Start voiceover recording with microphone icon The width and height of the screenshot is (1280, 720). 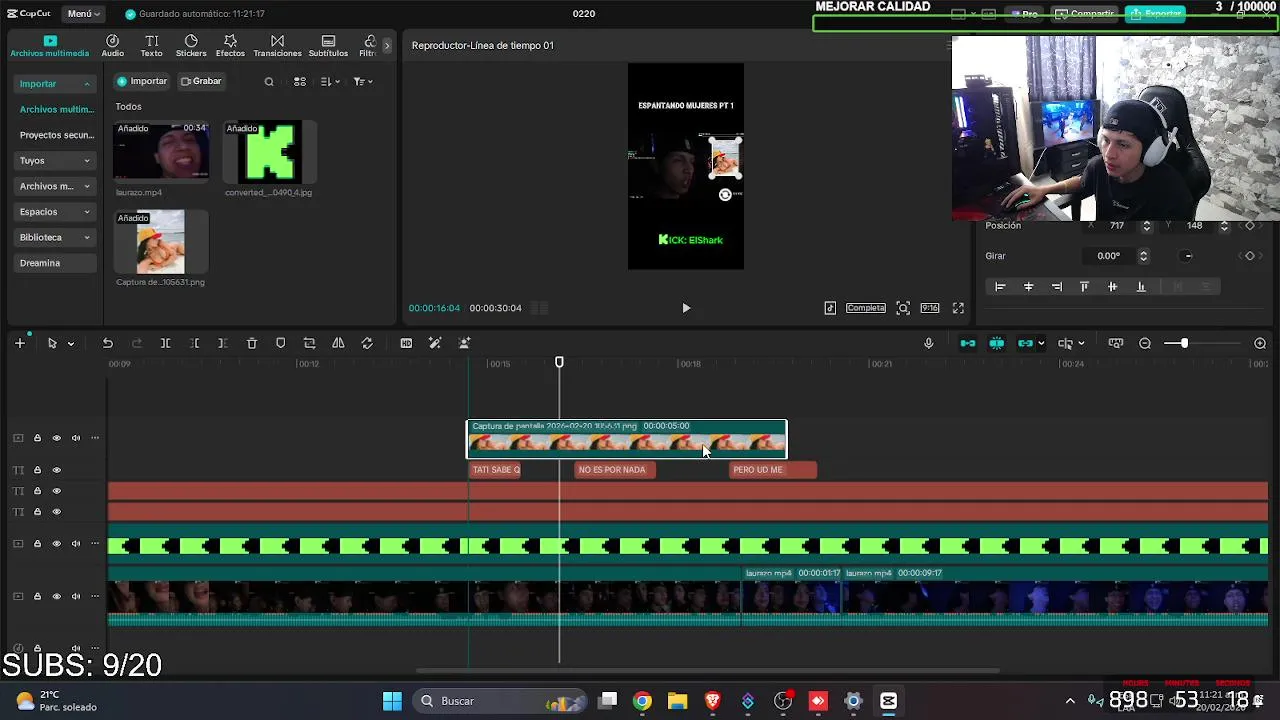point(929,343)
